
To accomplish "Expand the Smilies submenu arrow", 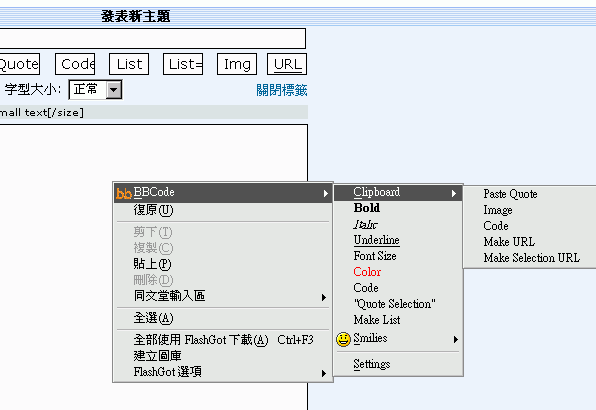I will pyautogui.click(x=456, y=339).
